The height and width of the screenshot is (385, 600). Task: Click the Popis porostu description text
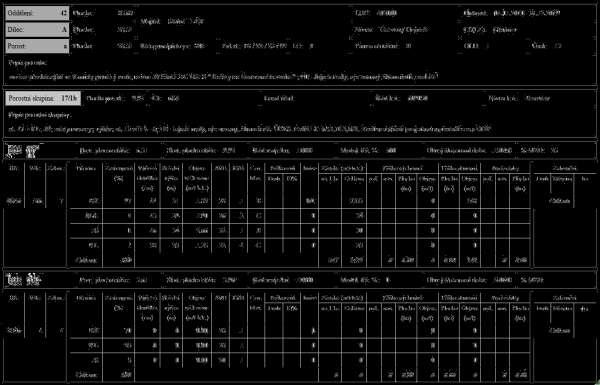[223, 77]
